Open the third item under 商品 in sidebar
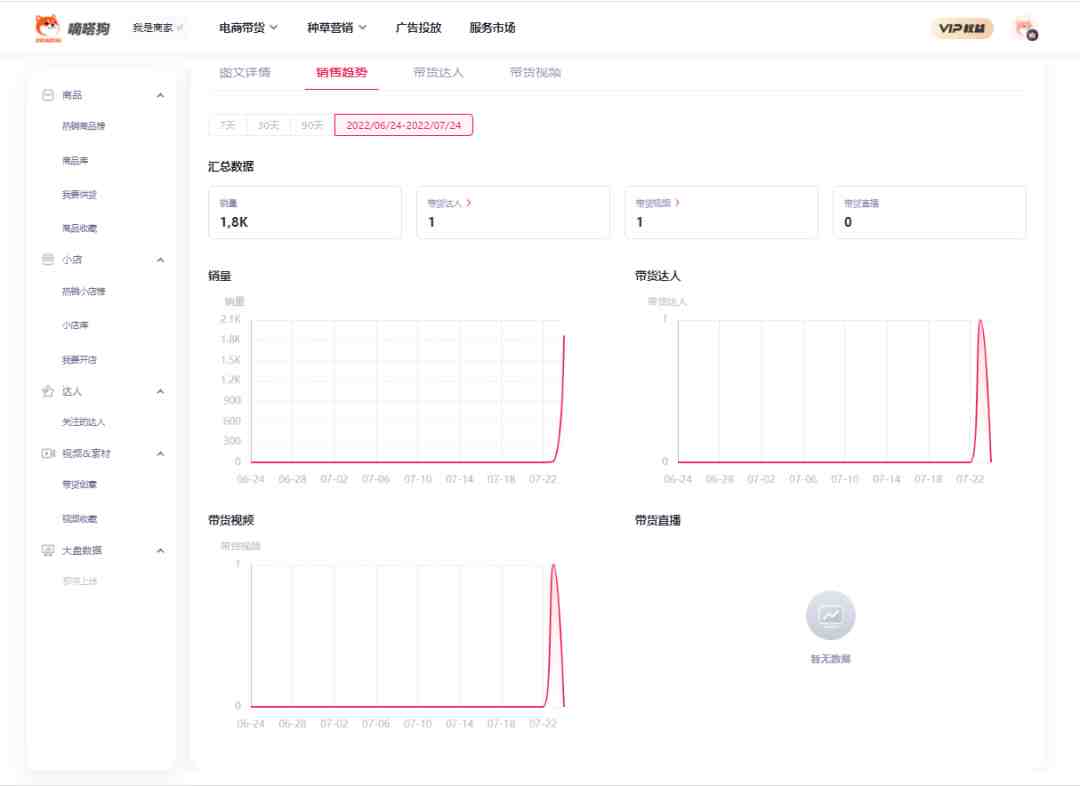The height and width of the screenshot is (786, 1080). click(x=79, y=194)
